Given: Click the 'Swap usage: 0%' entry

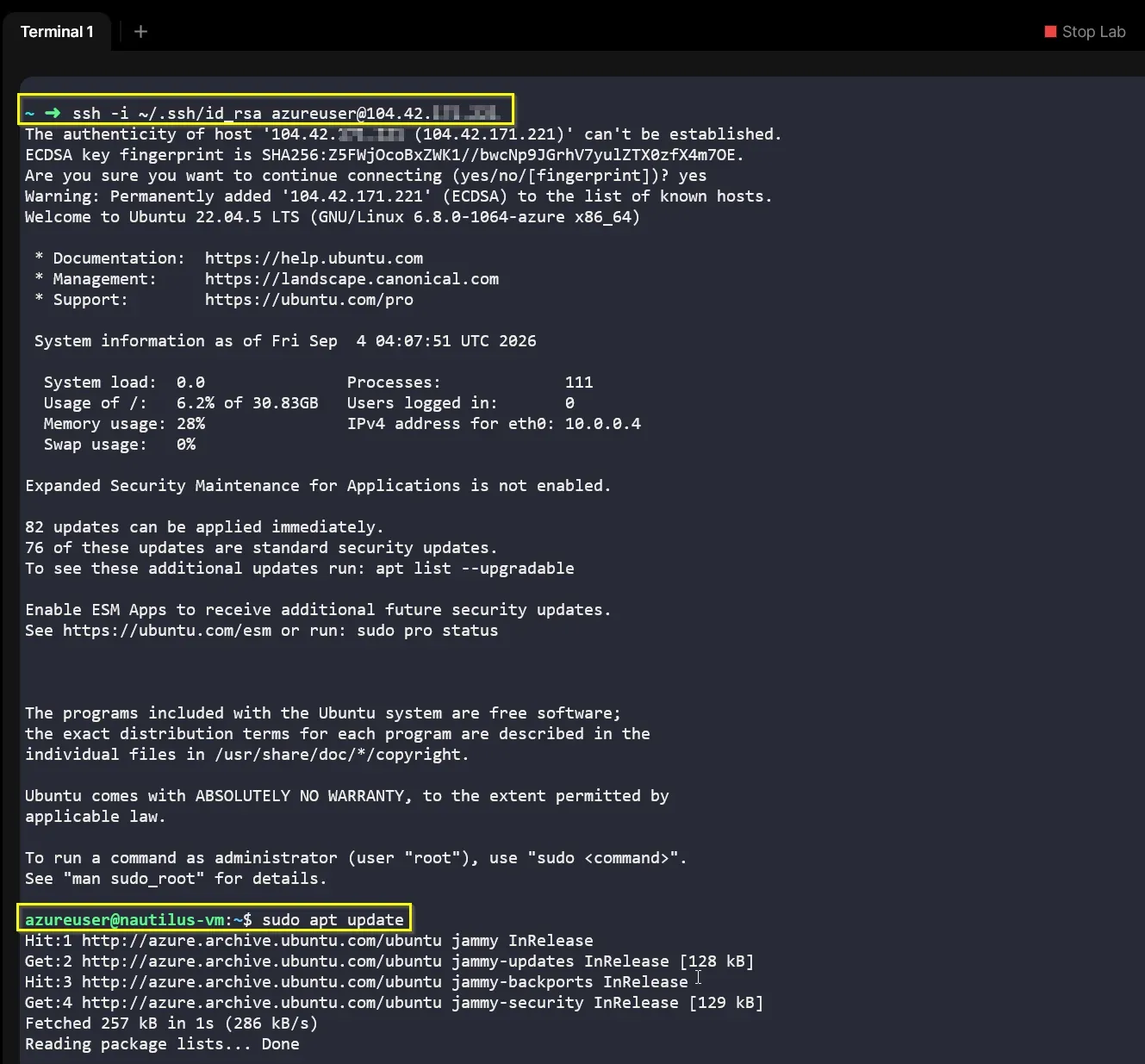Looking at the screenshot, I should (x=120, y=445).
